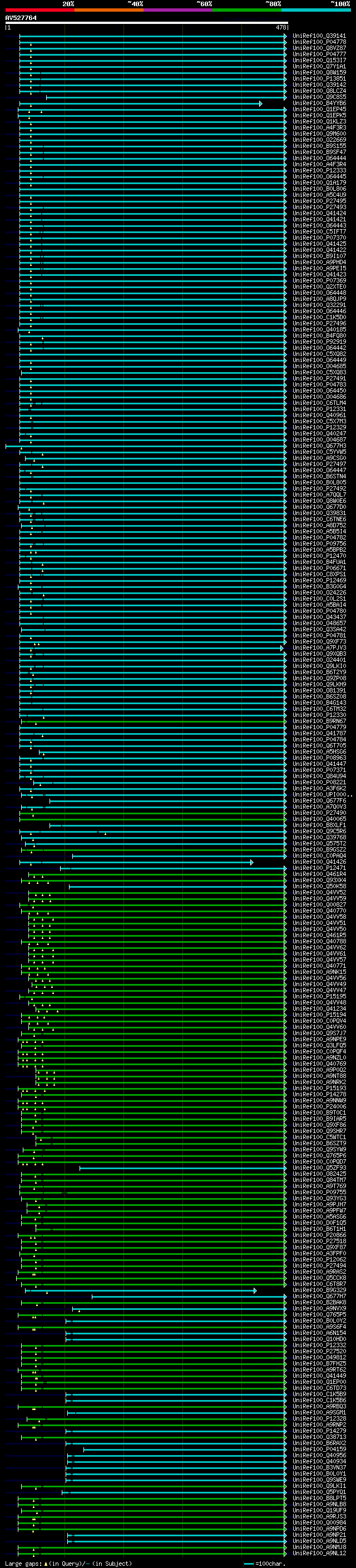Select hit UniRef100_P12471
Viewport: 356px width, 1568px height.
click(319, 868)
